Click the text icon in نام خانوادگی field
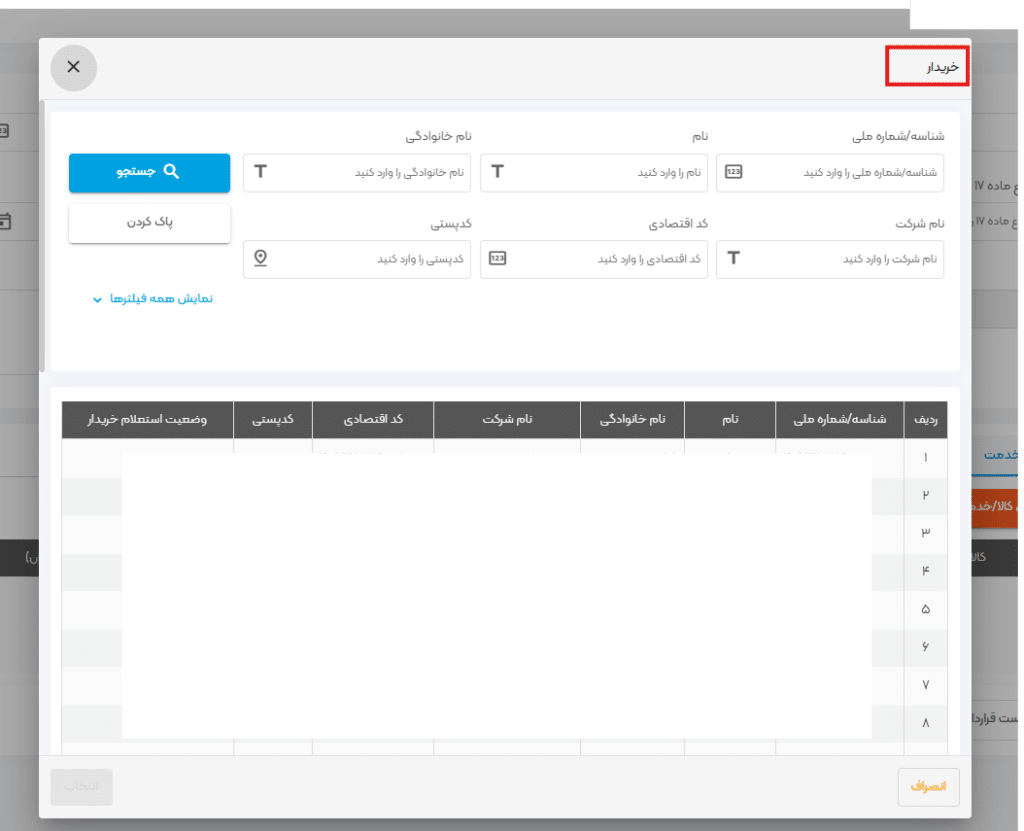Screen dimensions: 1024x831 click(x=260, y=172)
